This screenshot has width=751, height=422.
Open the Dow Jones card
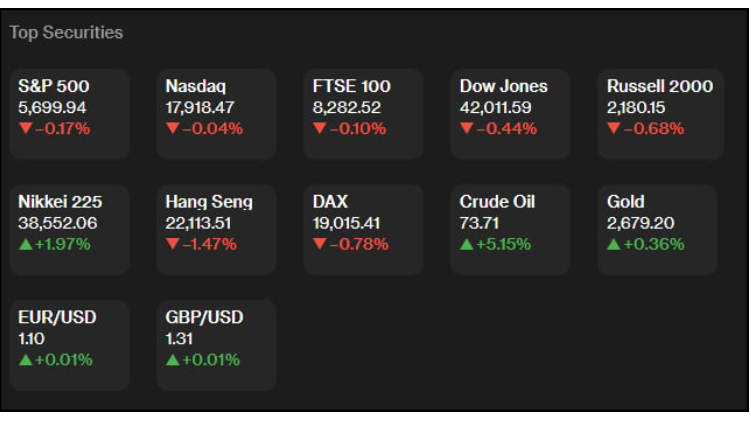510,113
